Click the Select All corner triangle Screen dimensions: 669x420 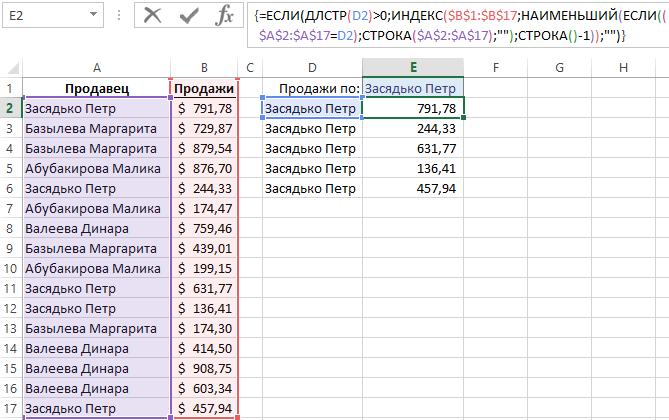point(11,67)
